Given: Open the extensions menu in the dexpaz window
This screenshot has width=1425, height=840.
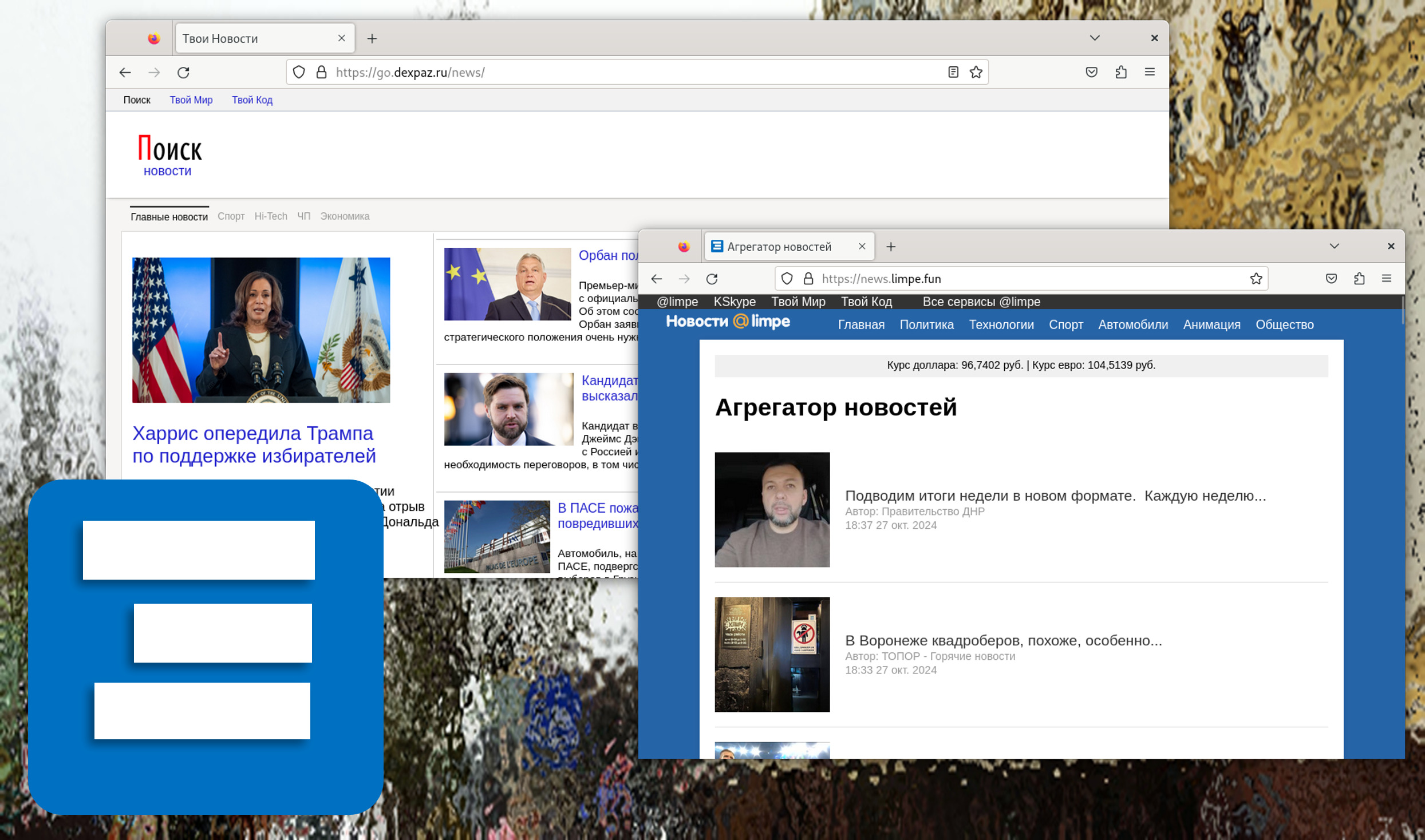Looking at the screenshot, I should tap(1120, 72).
